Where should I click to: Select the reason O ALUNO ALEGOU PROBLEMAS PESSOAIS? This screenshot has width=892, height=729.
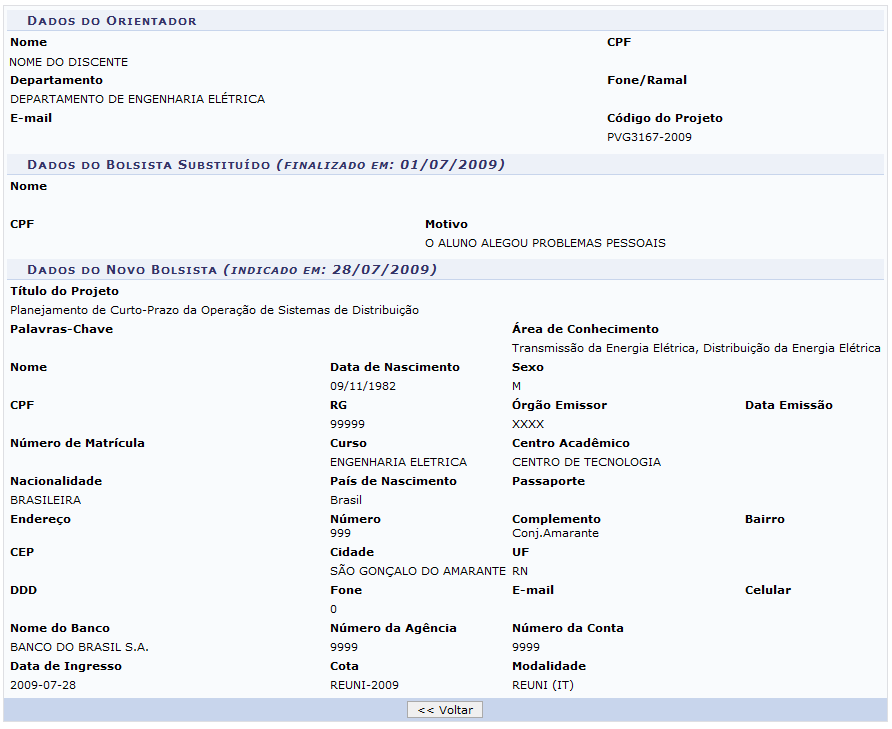pyautogui.click(x=545, y=243)
